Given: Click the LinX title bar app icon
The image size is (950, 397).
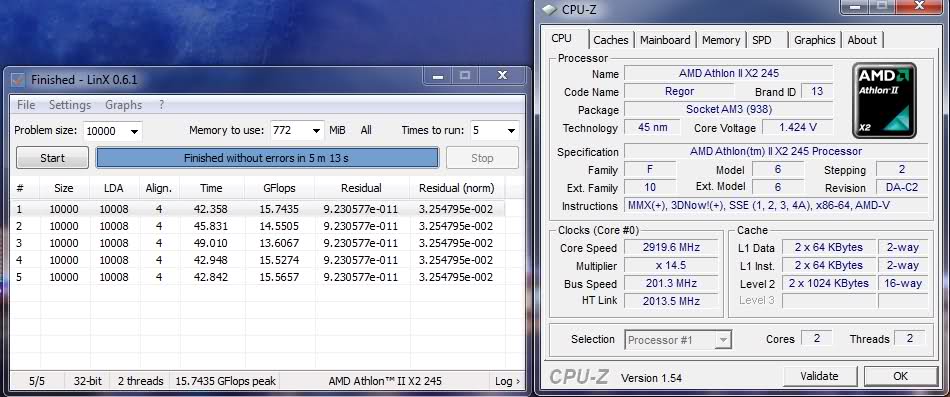Looking at the screenshot, I should (18, 79).
